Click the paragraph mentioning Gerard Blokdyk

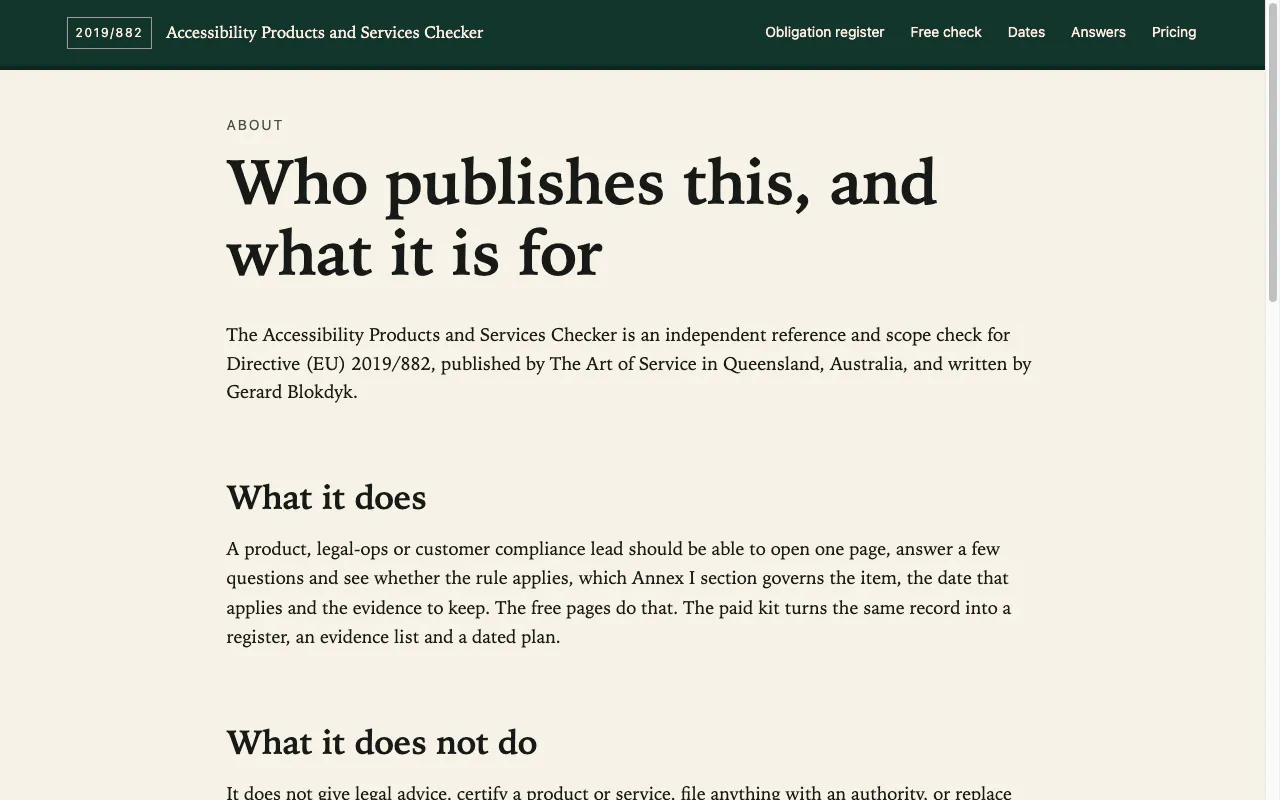[x=629, y=363]
